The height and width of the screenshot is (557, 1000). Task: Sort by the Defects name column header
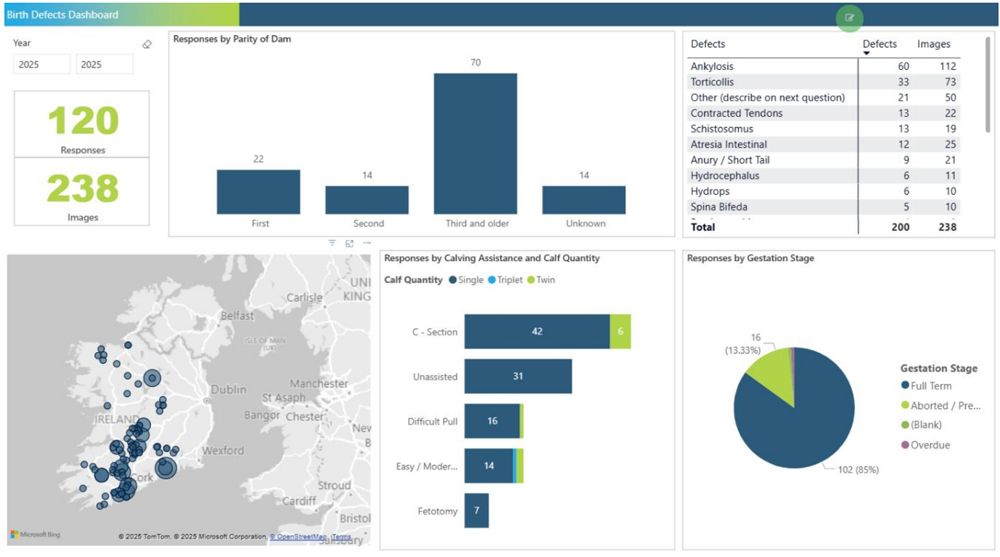click(x=707, y=44)
